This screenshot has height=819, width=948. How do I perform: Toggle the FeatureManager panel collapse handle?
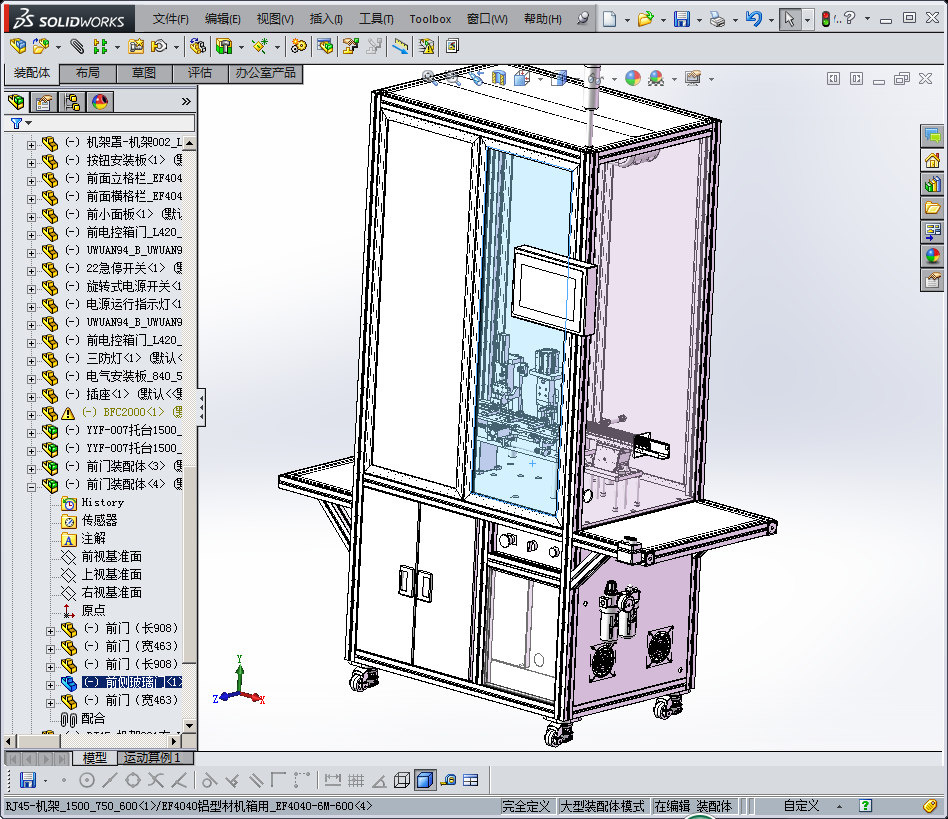201,407
